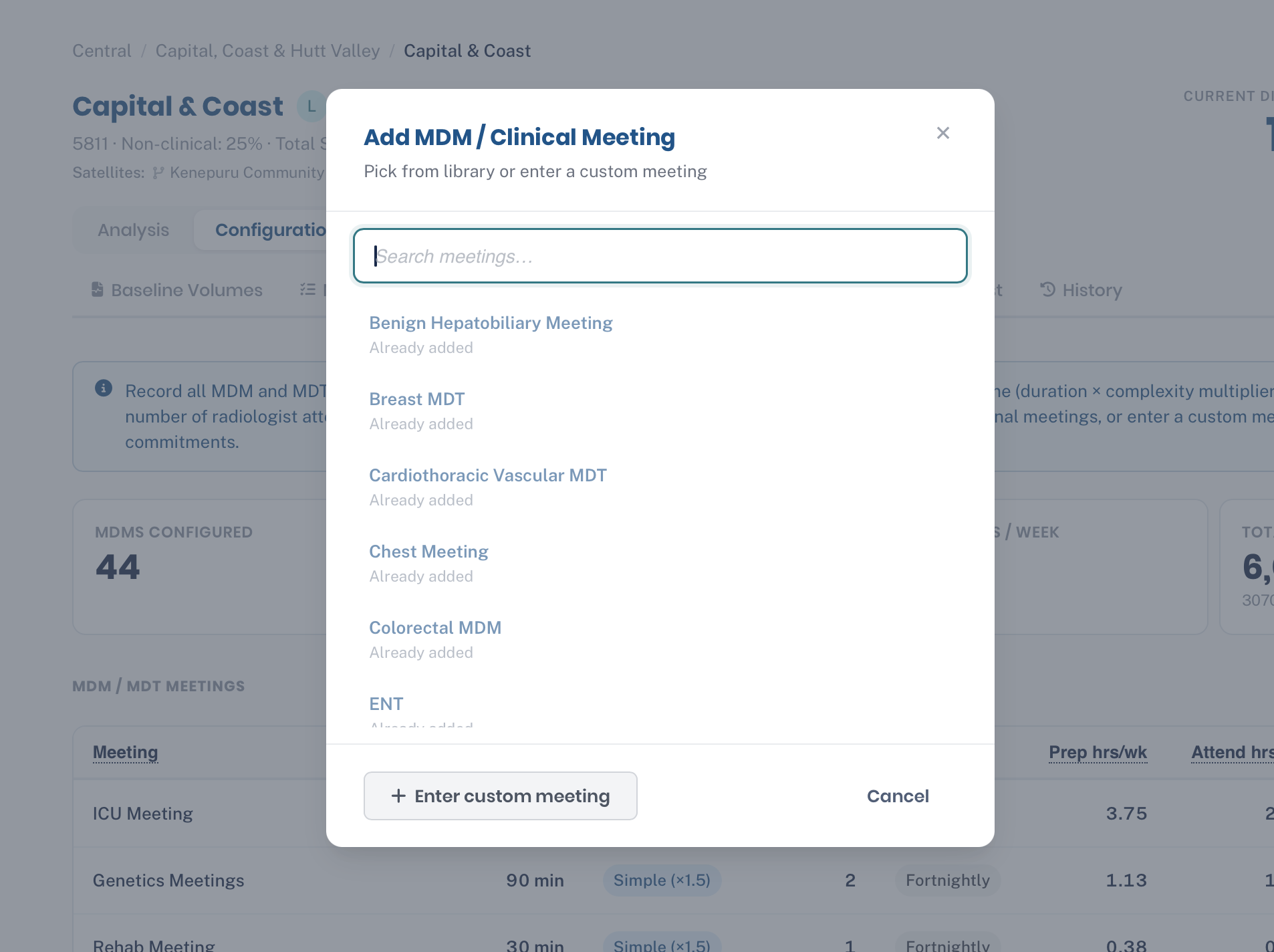
Task: Click the History clock icon
Action: [1047, 289]
